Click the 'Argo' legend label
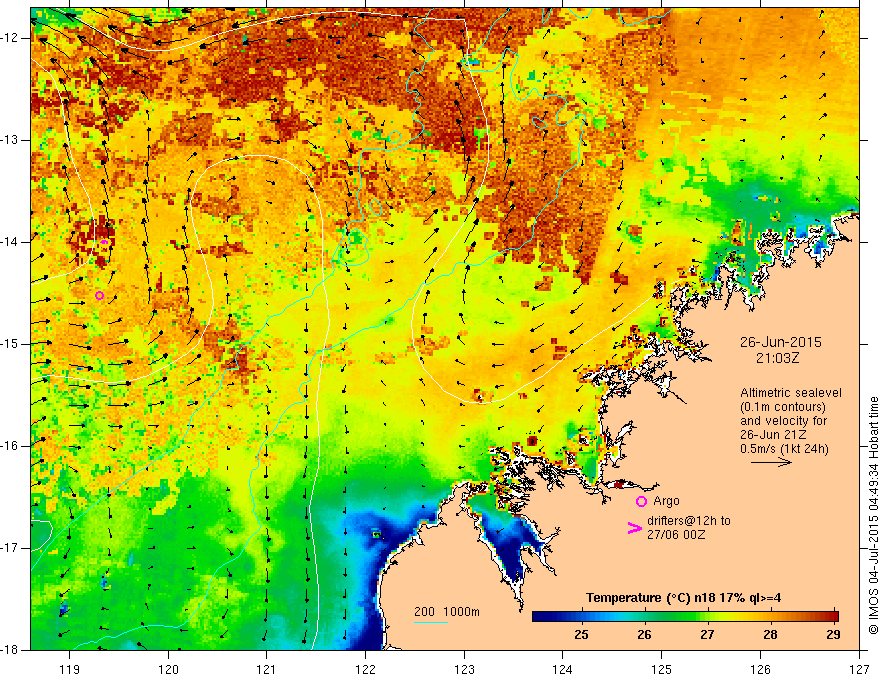 pos(666,501)
